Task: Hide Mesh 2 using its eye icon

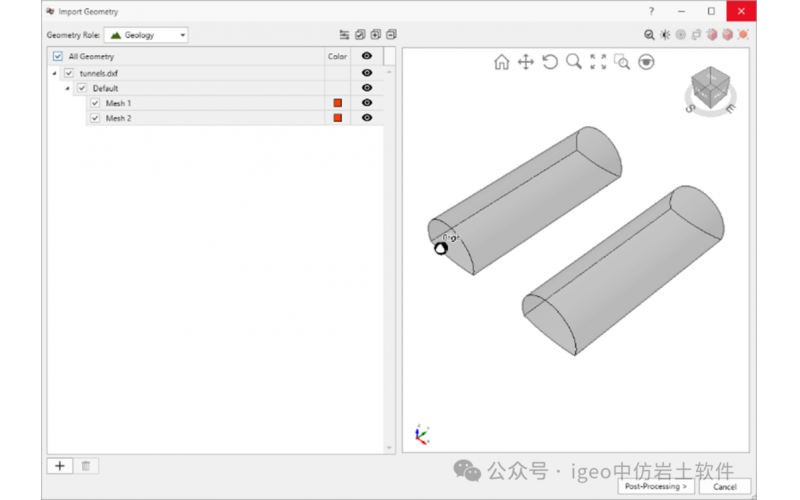Action: coord(367,118)
